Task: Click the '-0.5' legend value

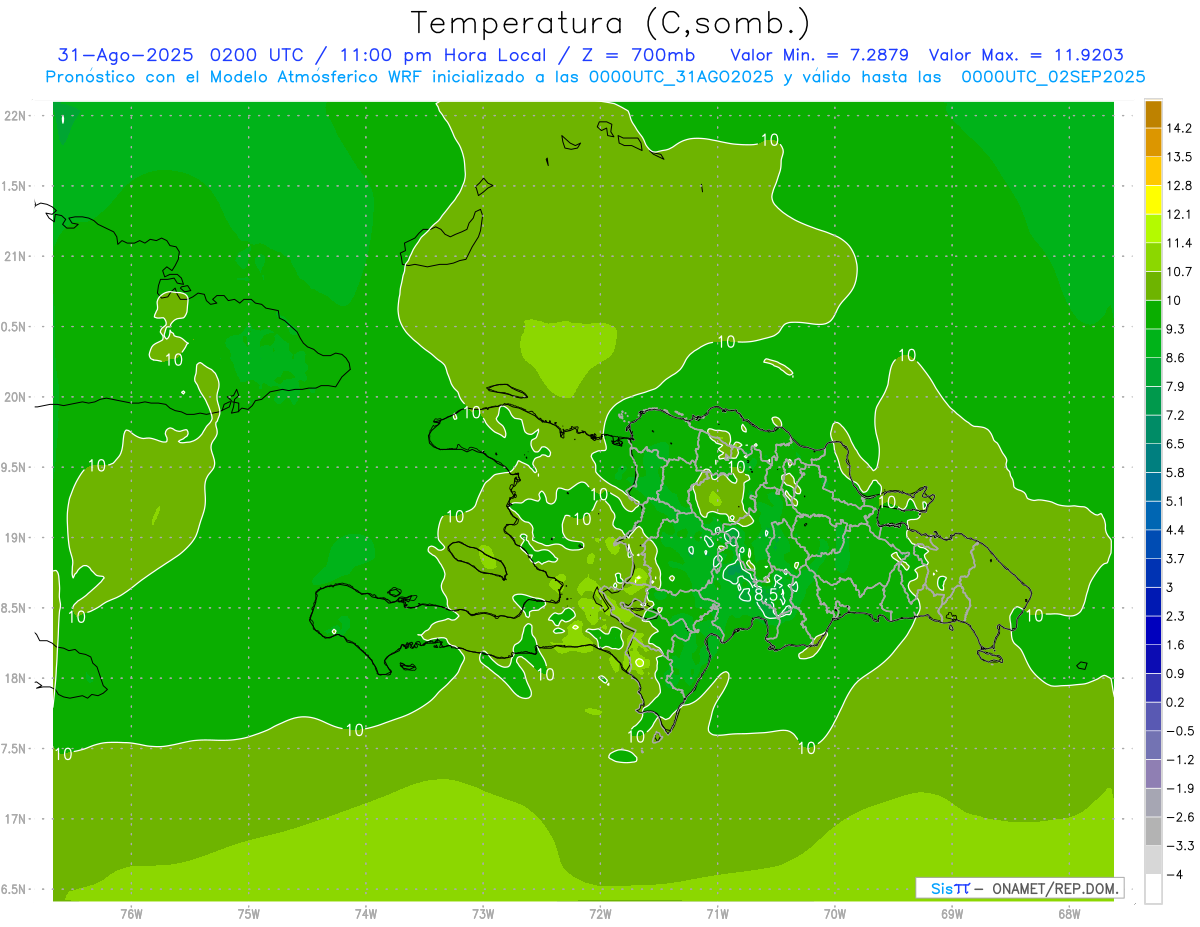Action: (x=1181, y=731)
